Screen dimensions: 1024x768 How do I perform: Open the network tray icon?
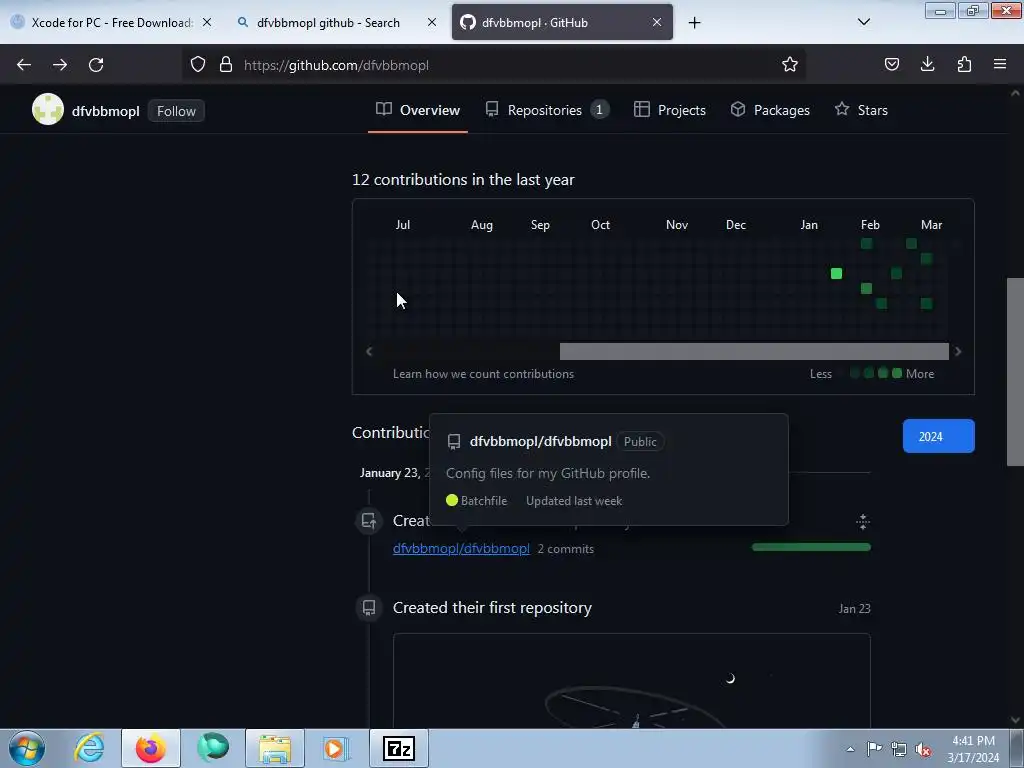point(899,749)
